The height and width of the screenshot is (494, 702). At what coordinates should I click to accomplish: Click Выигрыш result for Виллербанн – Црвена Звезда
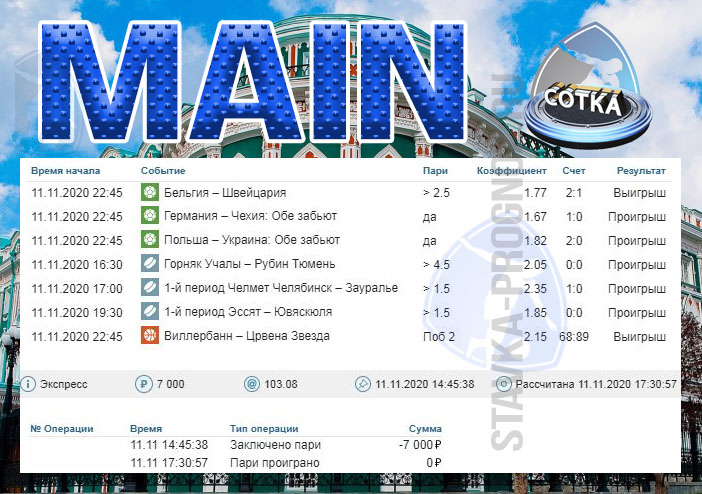point(639,337)
